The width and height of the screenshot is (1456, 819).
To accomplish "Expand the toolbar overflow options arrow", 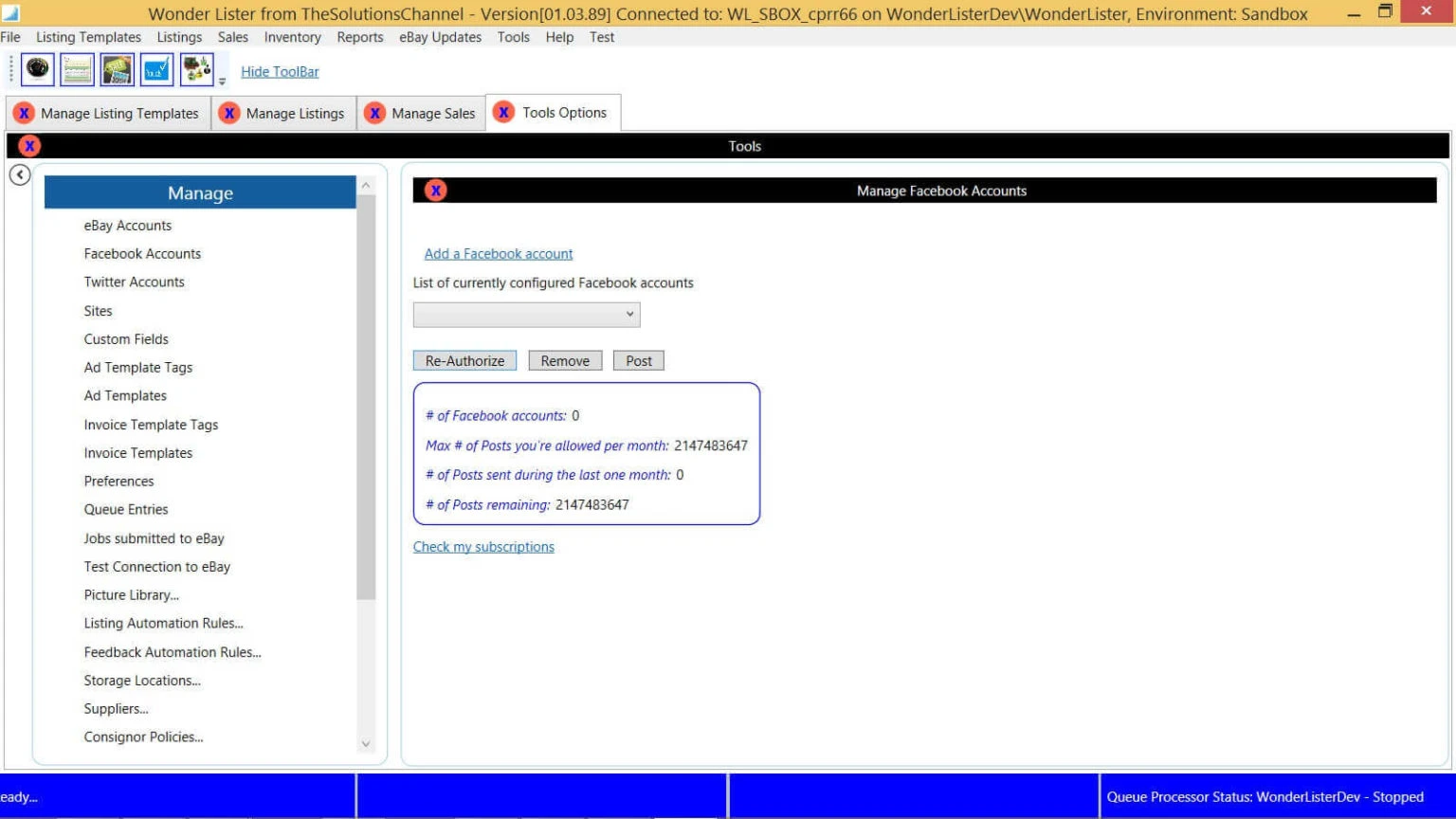I will tap(223, 82).
